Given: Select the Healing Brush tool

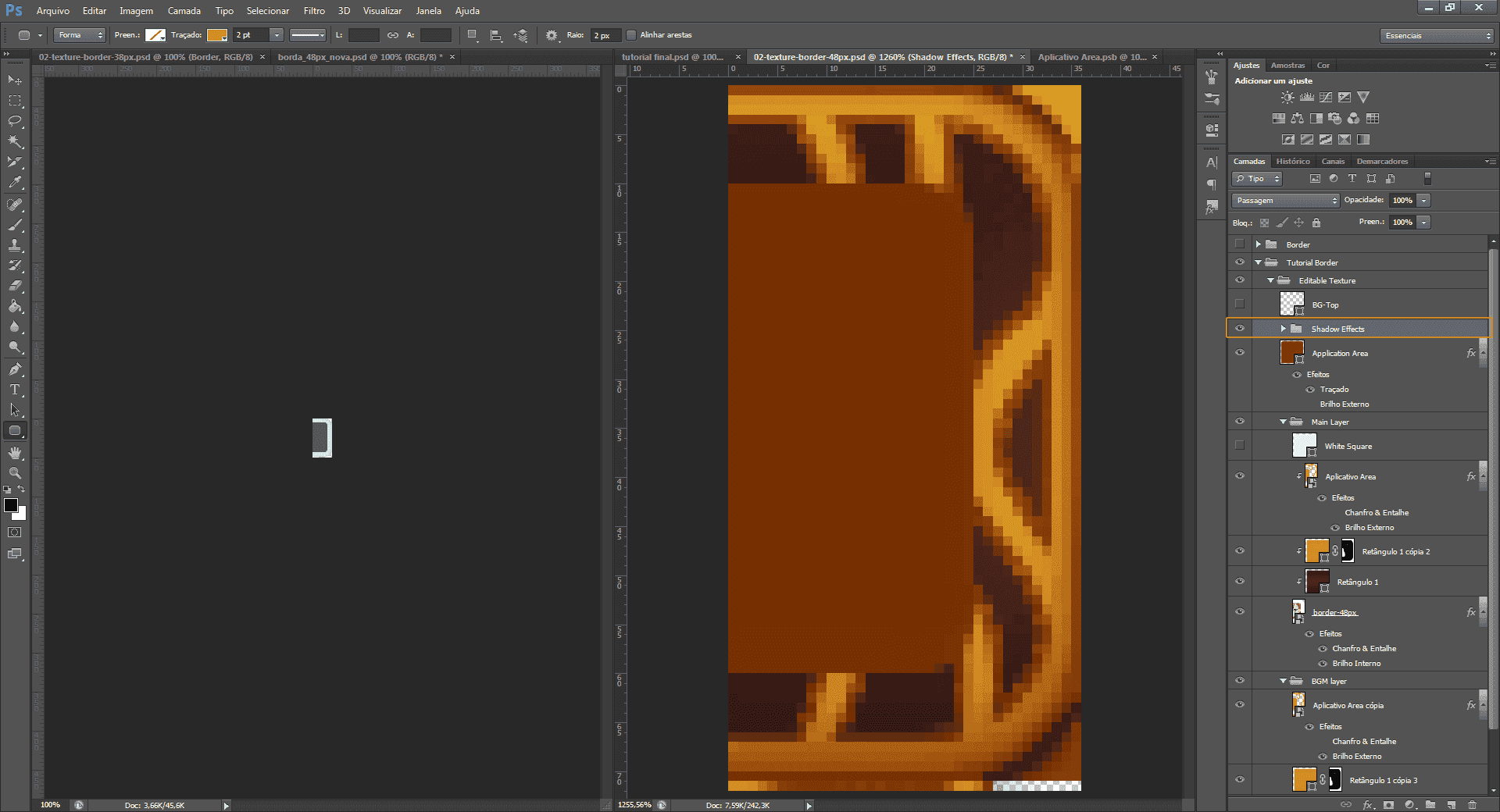Looking at the screenshot, I should pyautogui.click(x=15, y=205).
